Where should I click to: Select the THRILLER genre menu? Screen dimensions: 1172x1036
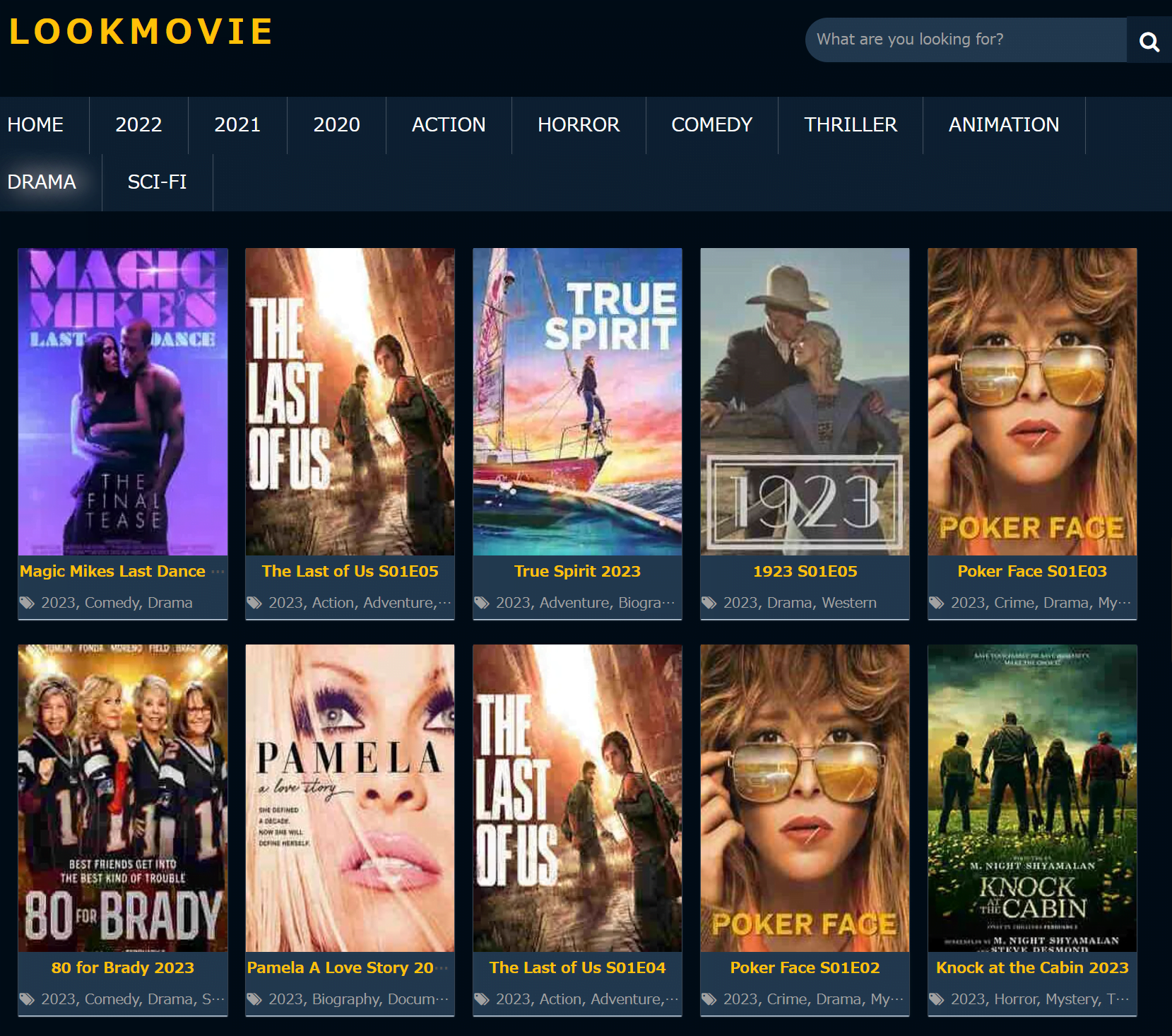coord(851,125)
